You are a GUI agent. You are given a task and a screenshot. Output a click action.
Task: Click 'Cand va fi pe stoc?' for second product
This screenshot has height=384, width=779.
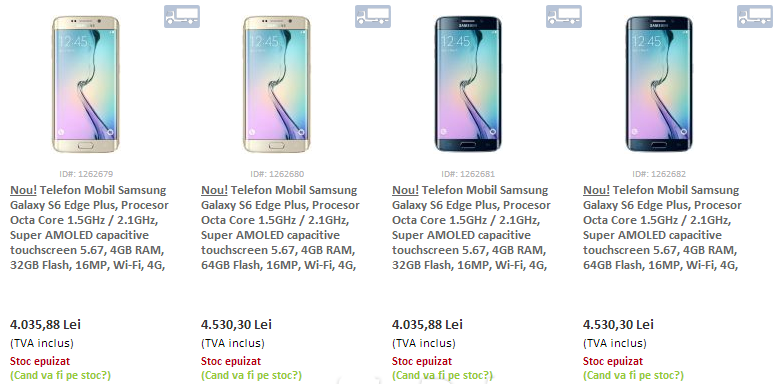click(251, 376)
